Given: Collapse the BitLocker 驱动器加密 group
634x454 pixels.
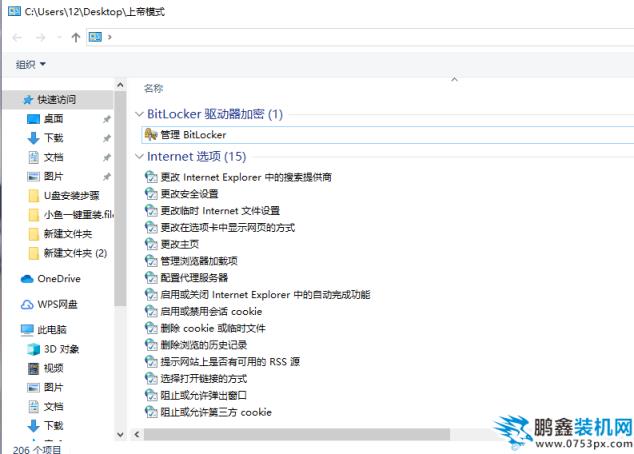Looking at the screenshot, I should (139, 114).
